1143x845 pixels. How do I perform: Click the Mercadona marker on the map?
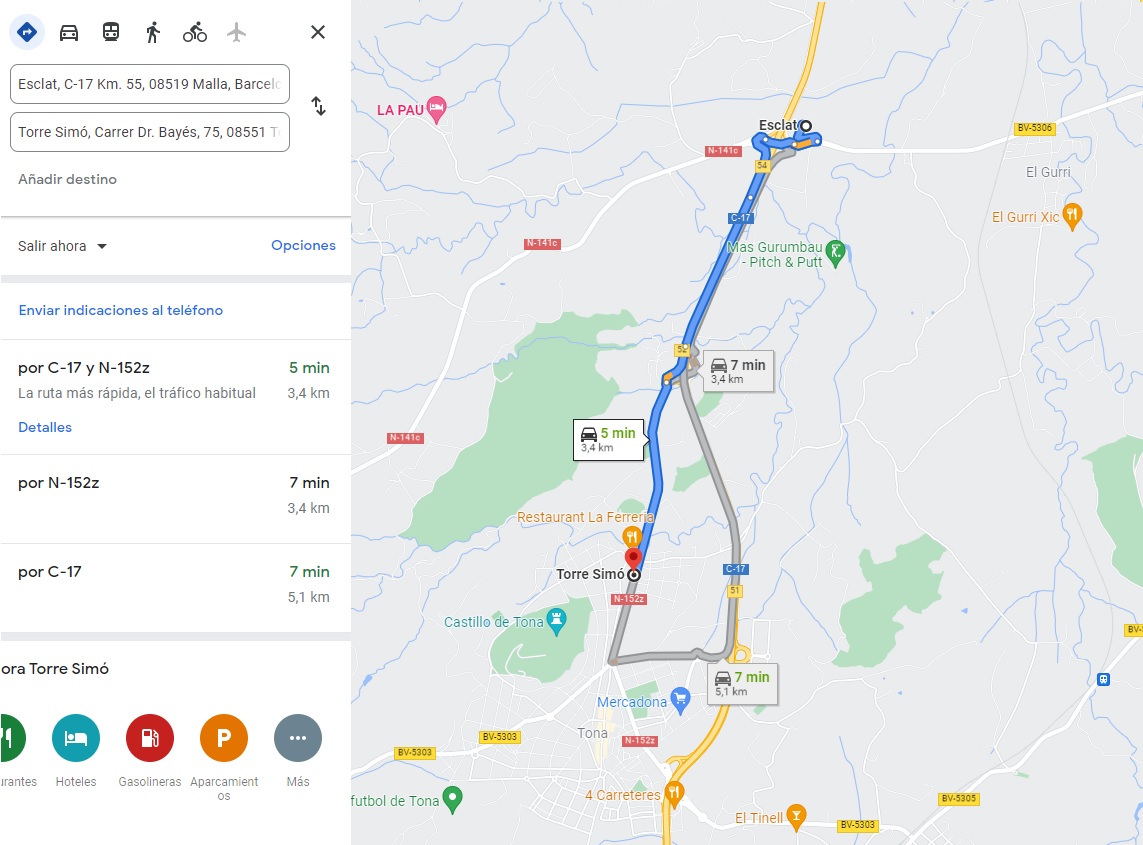(680, 700)
